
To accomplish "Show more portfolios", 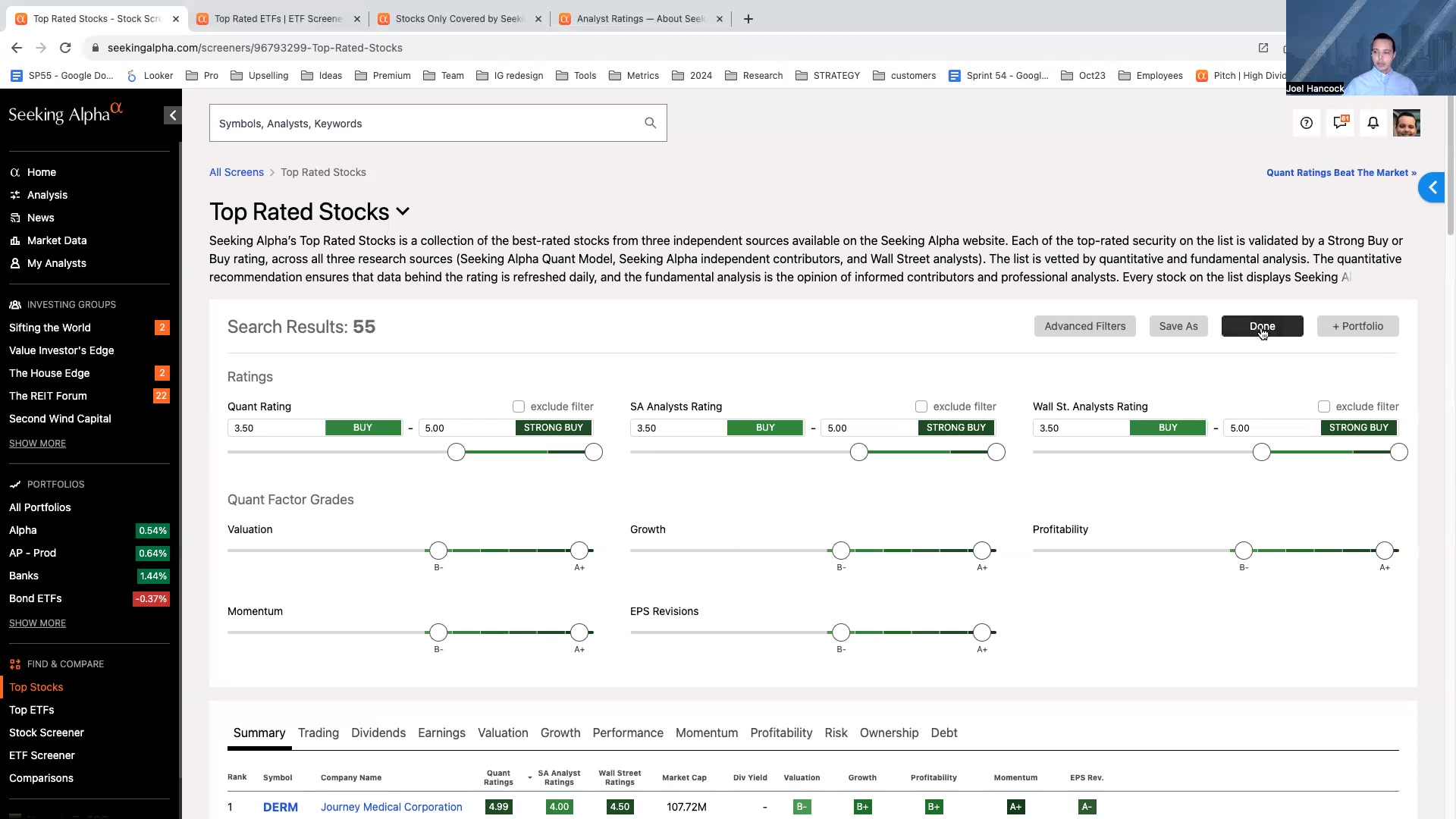I will coord(37,623).
